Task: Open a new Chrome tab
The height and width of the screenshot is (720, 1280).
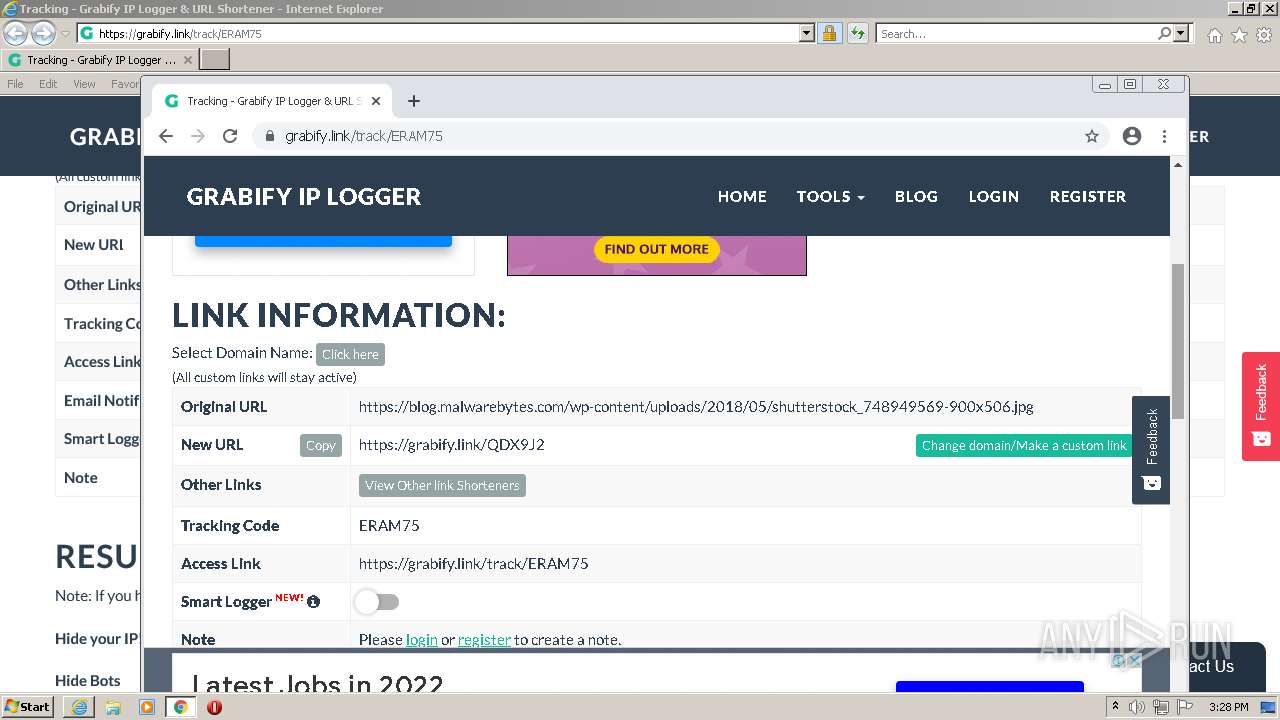Action: [414, 101]
